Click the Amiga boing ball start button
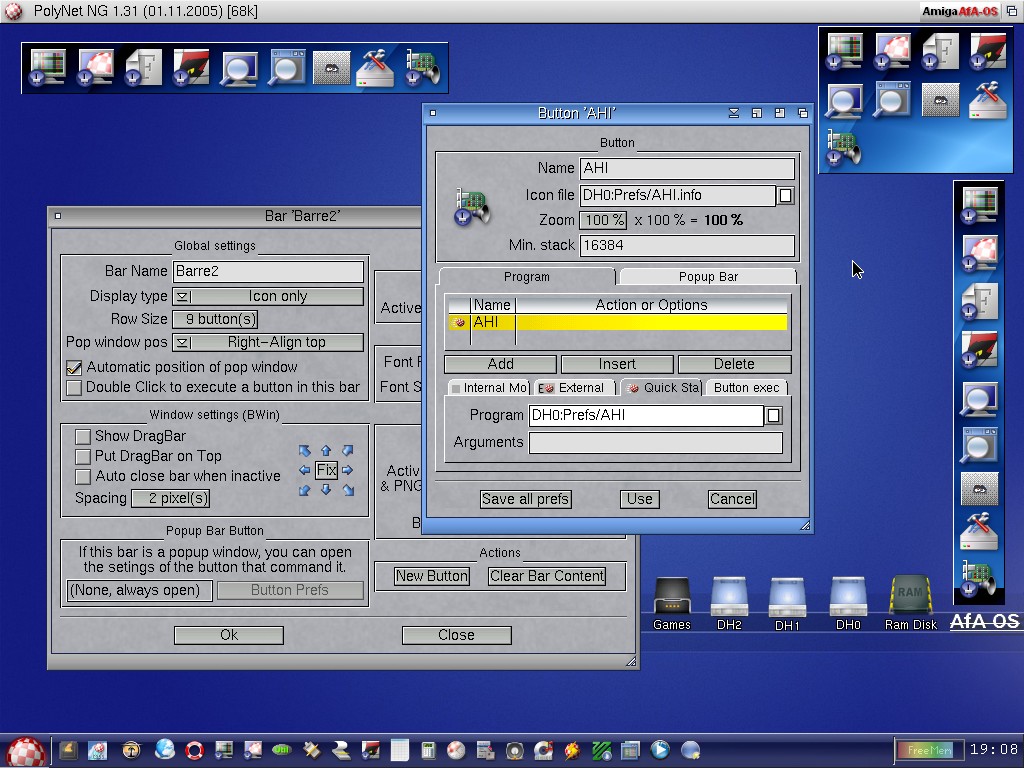1024x768 pixels. pyautogui.click(x=25, y=750)
